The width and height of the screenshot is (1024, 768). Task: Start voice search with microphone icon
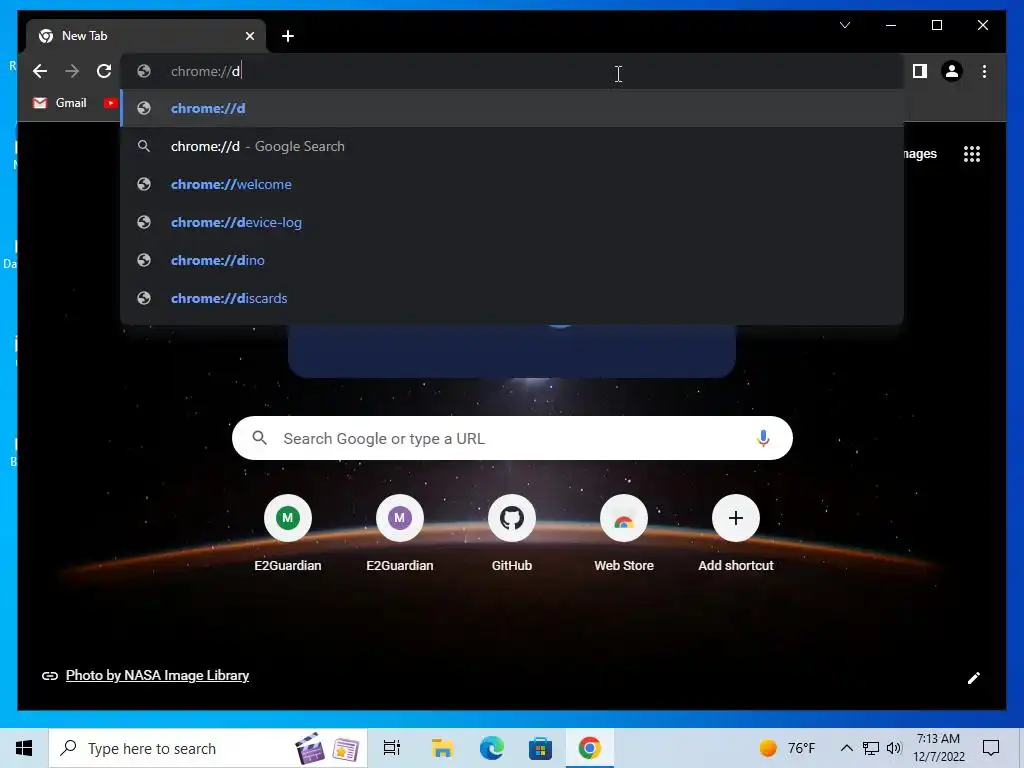pos(763,438)
